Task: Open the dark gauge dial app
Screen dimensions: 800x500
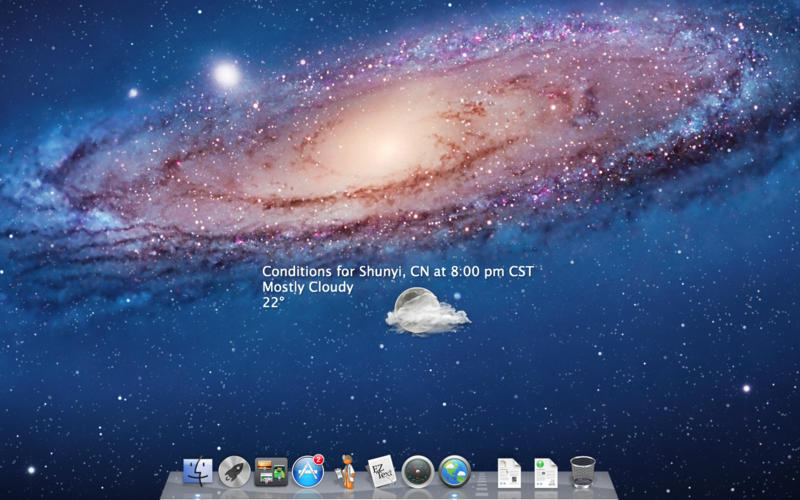Action: pyautogui.click(x=418, y=471)
